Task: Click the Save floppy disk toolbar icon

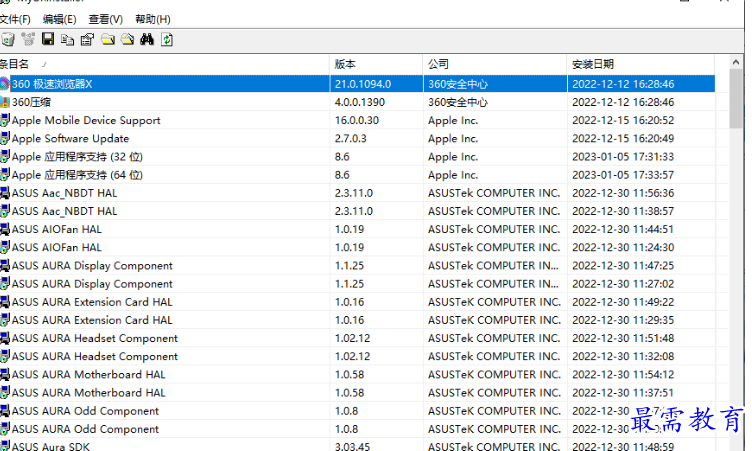Action: click(x=48, y=39)
